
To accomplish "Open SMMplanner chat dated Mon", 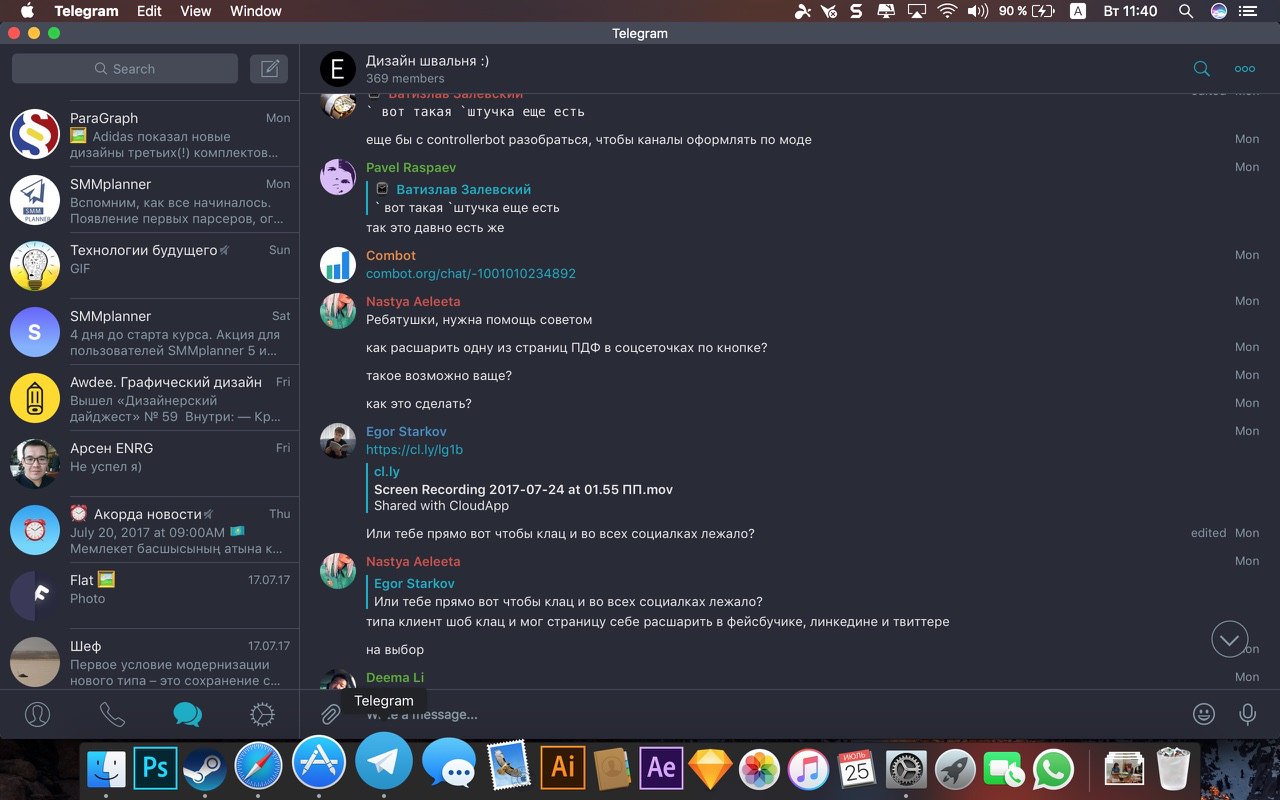I will (x=150, y=200).
